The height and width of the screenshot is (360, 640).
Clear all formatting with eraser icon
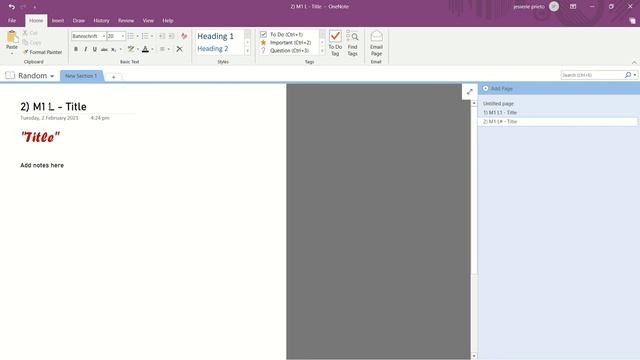tap(184, 36)
